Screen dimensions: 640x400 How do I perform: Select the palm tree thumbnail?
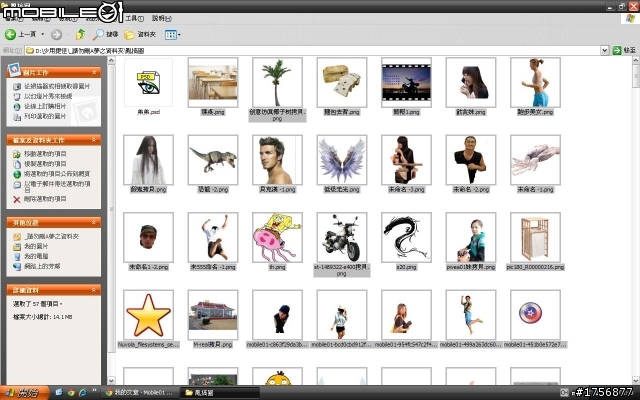277,82
